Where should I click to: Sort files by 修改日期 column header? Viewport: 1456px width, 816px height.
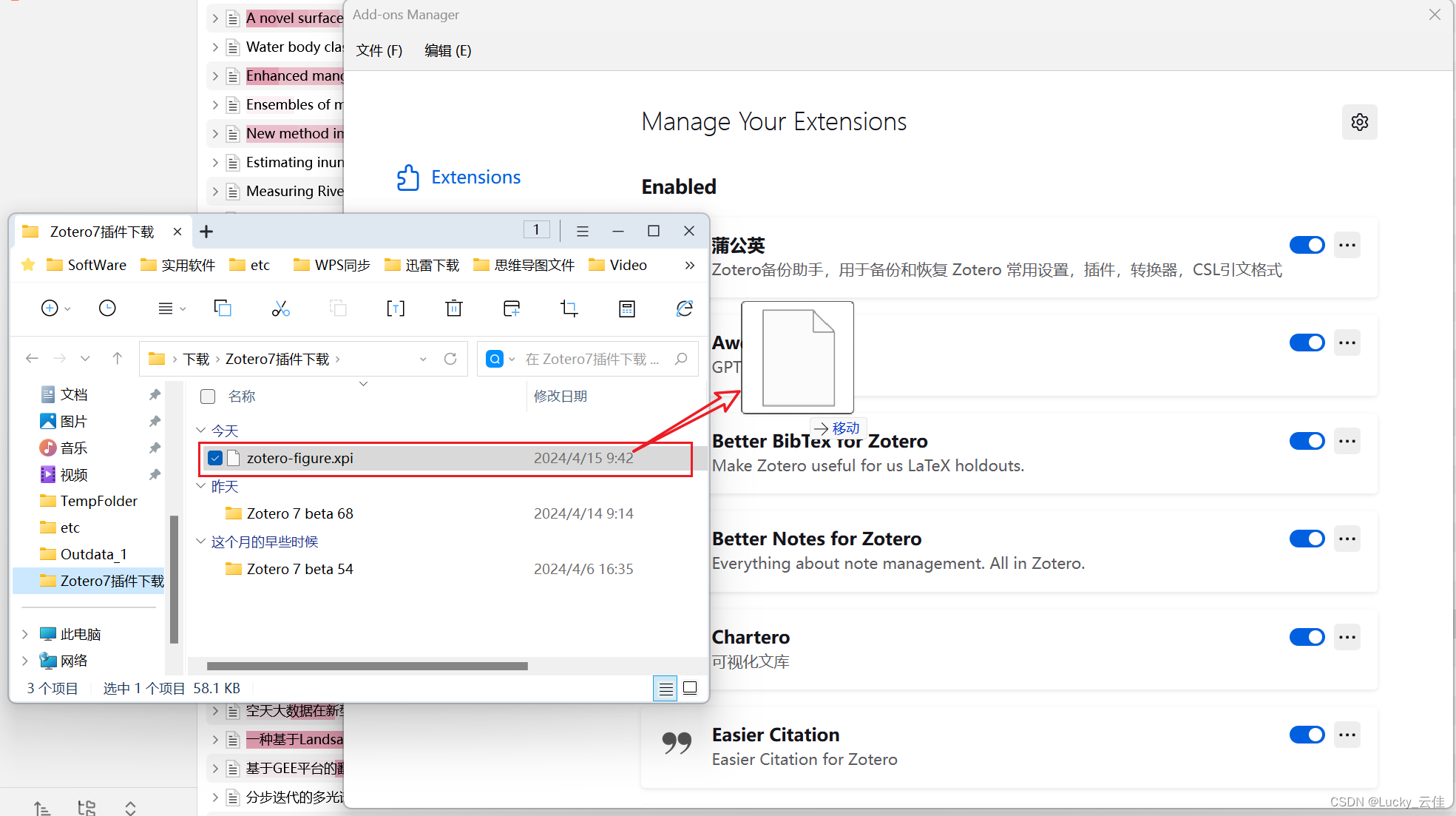561,397
